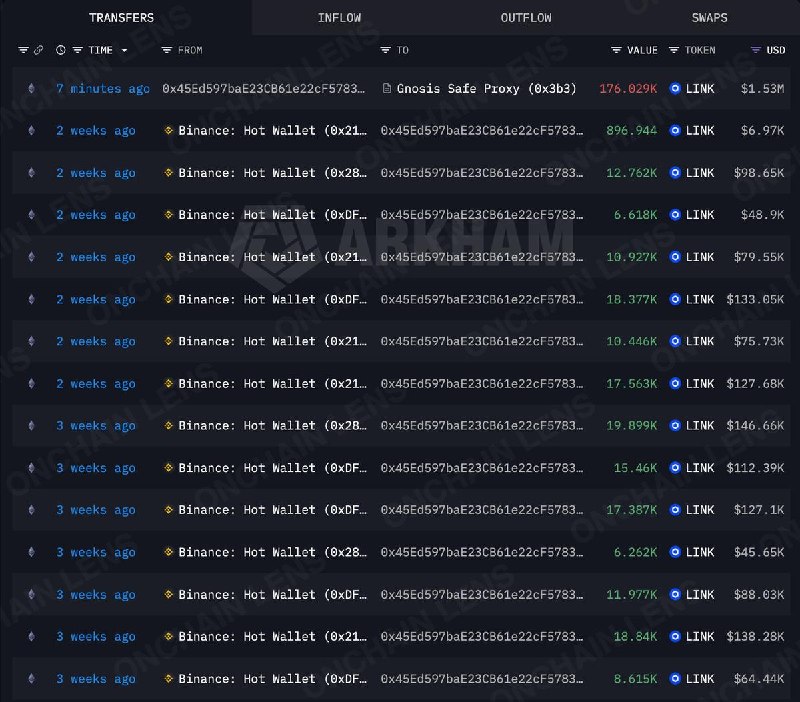Image resolution: width=800 pixels, height=702 pixels.
Task: Click the USD amount $1.53M
Action: click(x=762, y=89)
